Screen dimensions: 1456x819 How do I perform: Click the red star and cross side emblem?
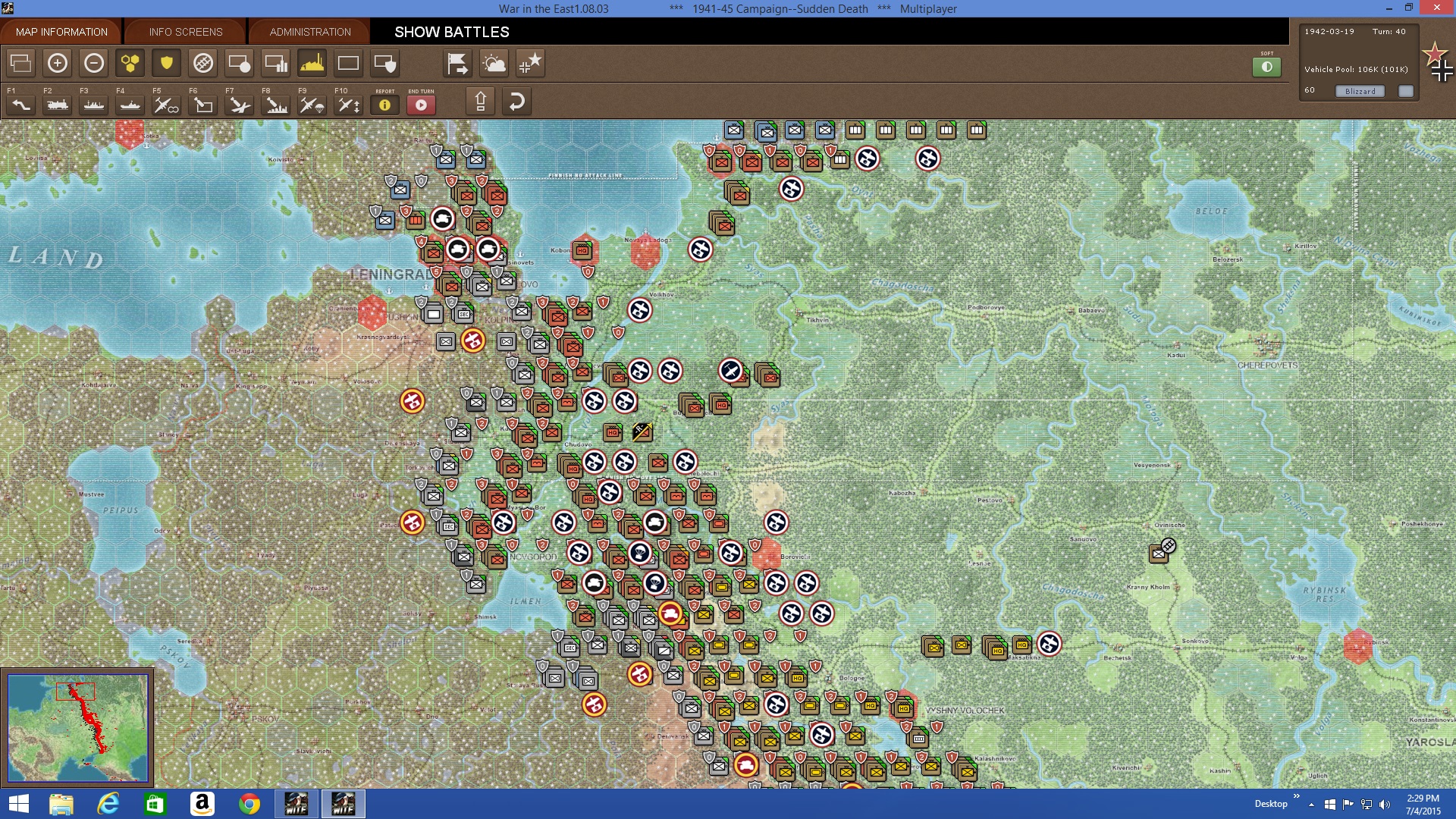(1438, 62)
